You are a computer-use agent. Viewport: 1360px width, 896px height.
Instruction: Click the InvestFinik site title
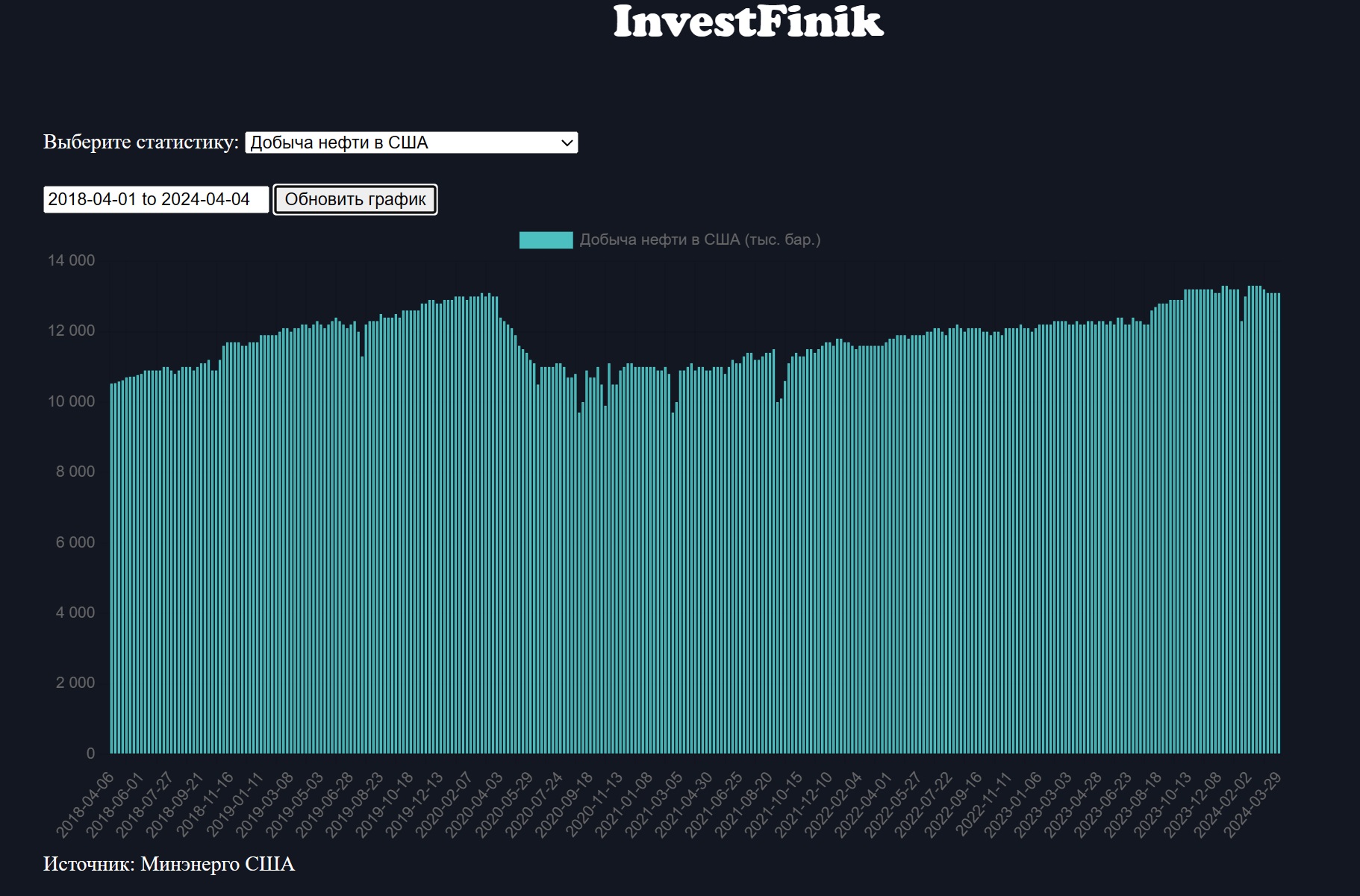(x=749, y=21)
